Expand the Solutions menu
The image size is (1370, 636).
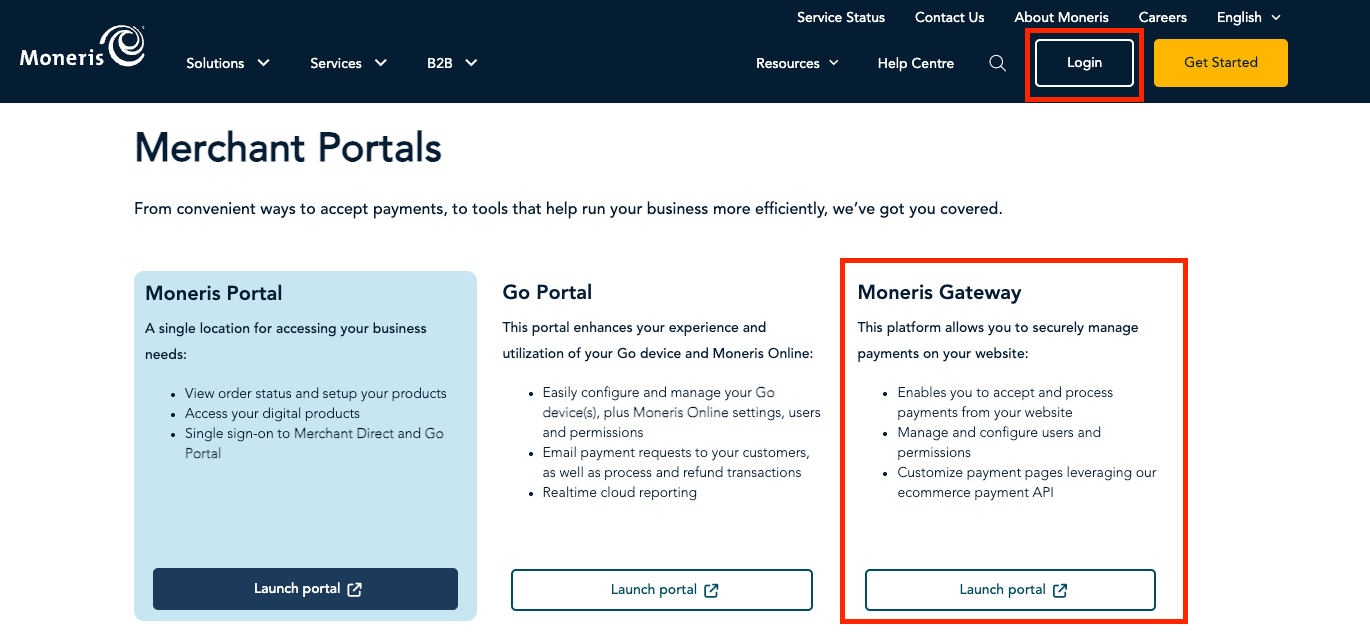(x=228, y=63)
